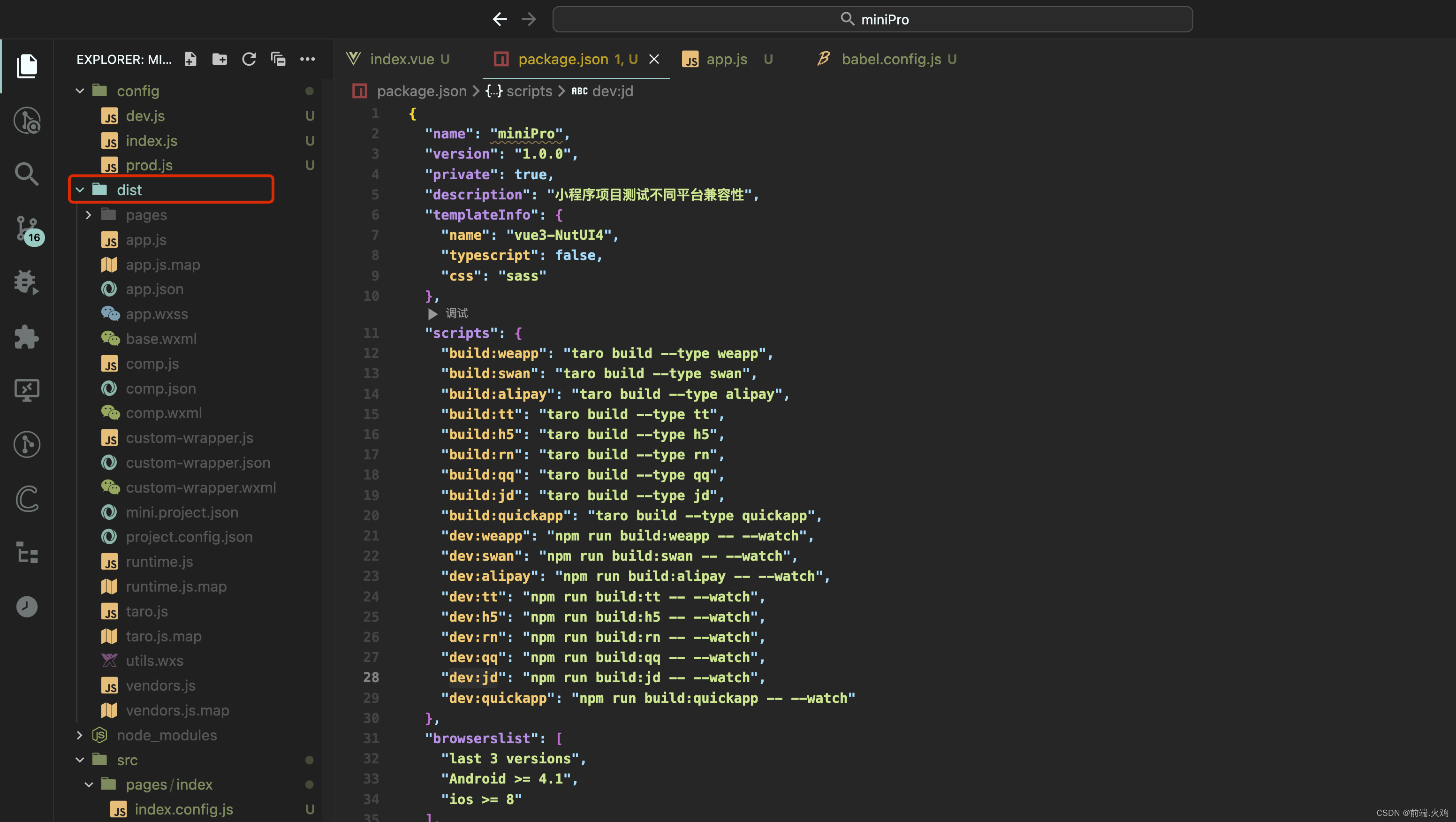This screenshot has width=1456, height=822.
Task: Open explorer more actions ellipsis menu
Action: coord(308,59)
